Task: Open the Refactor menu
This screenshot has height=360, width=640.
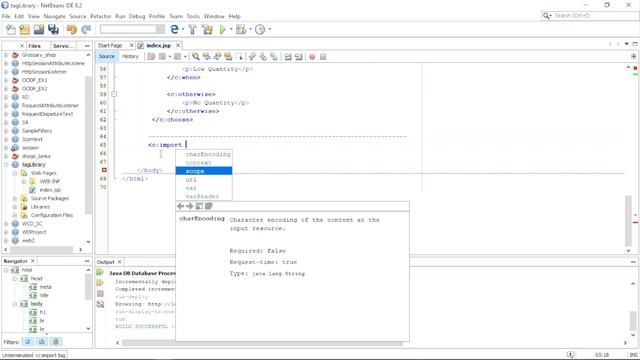Action: 101,16
